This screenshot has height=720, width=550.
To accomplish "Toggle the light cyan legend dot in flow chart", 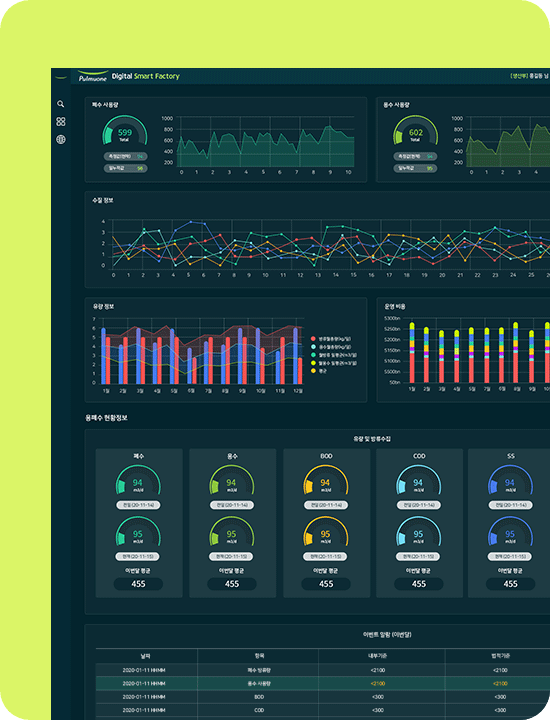I will pos(314,347).
